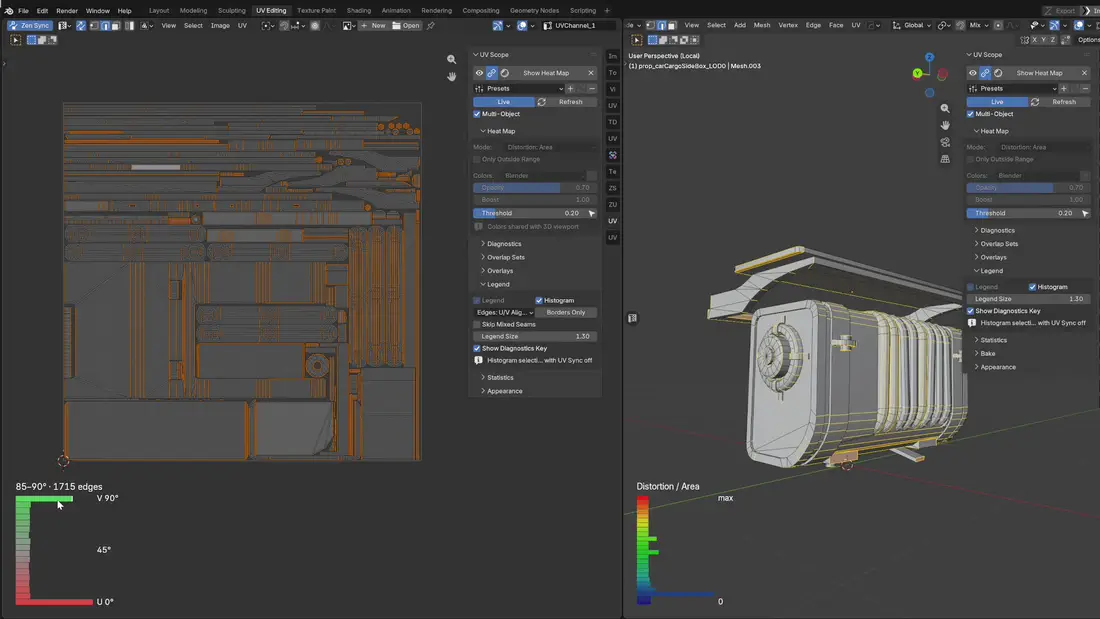Screen dimensions: 1100x619
Task: Toggle perspective/orthographic grid icon in viewport
Action: [x=945, y=159]
